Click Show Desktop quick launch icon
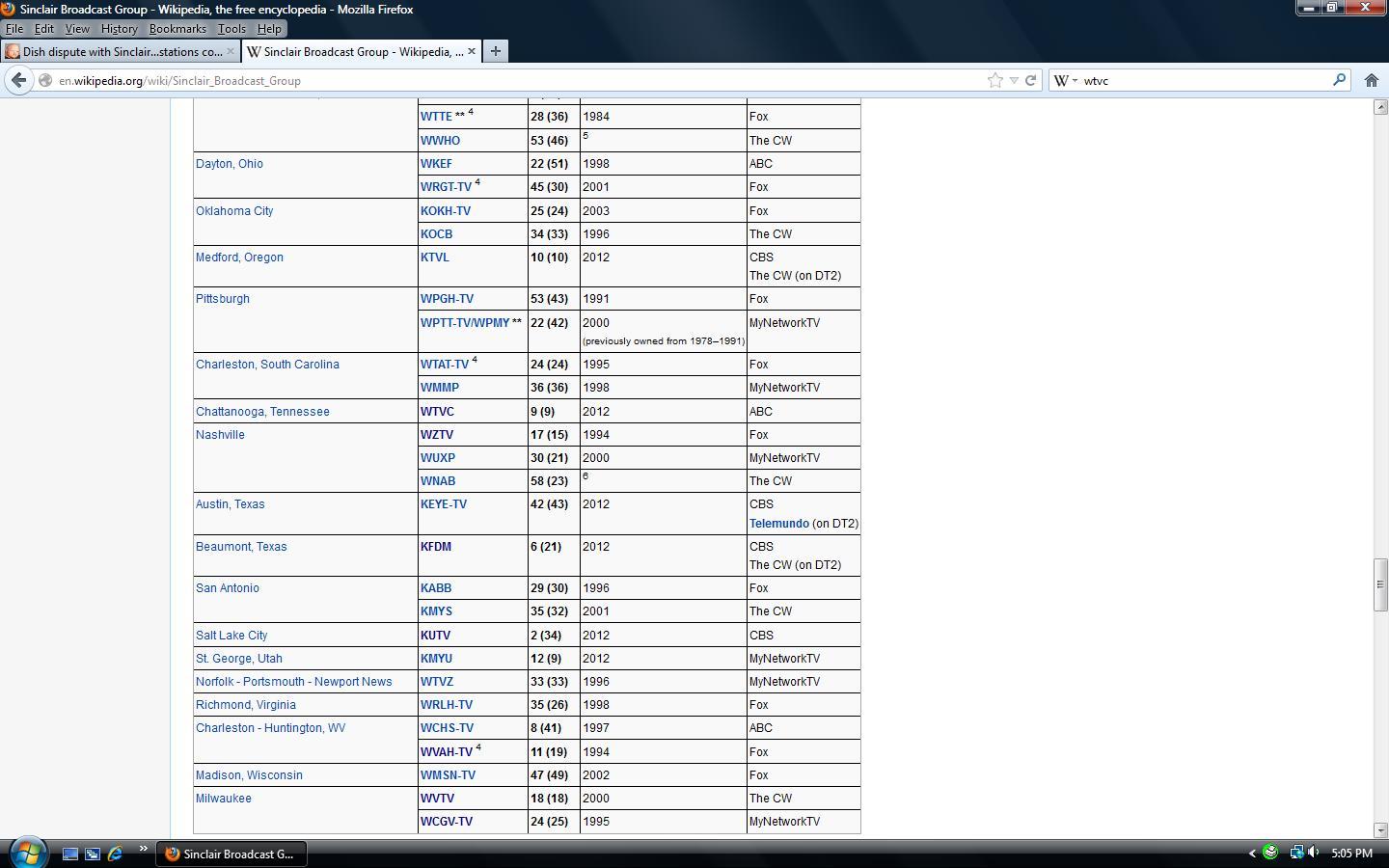The height and width of the screenshot is (868, 1389). (x=70, y=854)
